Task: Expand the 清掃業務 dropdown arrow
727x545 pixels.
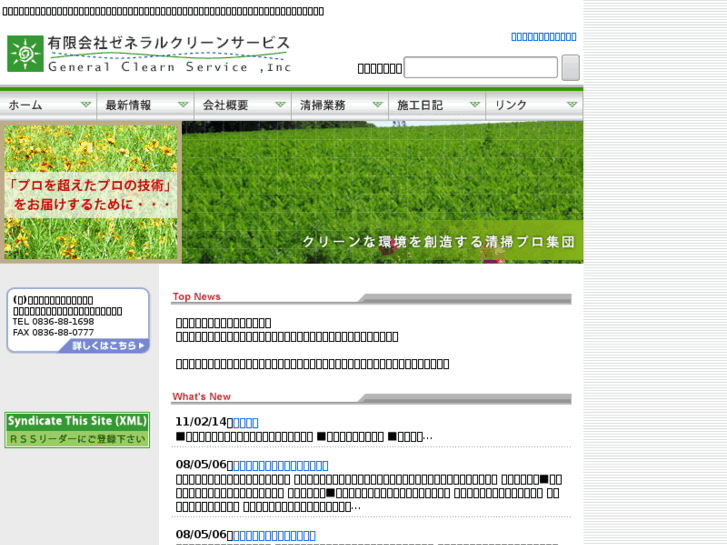Action: click(x=378, y=104)
